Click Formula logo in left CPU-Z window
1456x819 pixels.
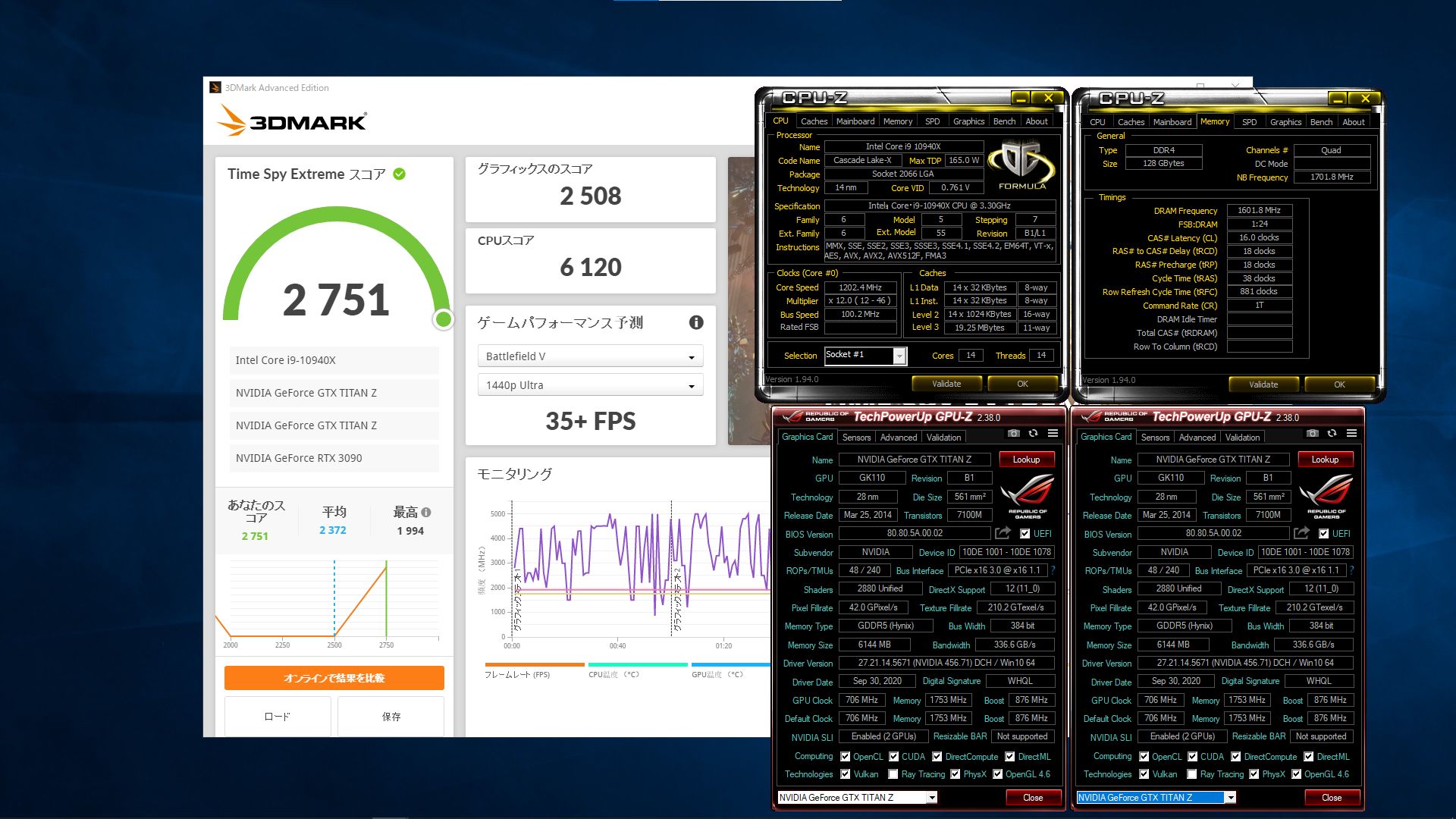[1021, 165]
